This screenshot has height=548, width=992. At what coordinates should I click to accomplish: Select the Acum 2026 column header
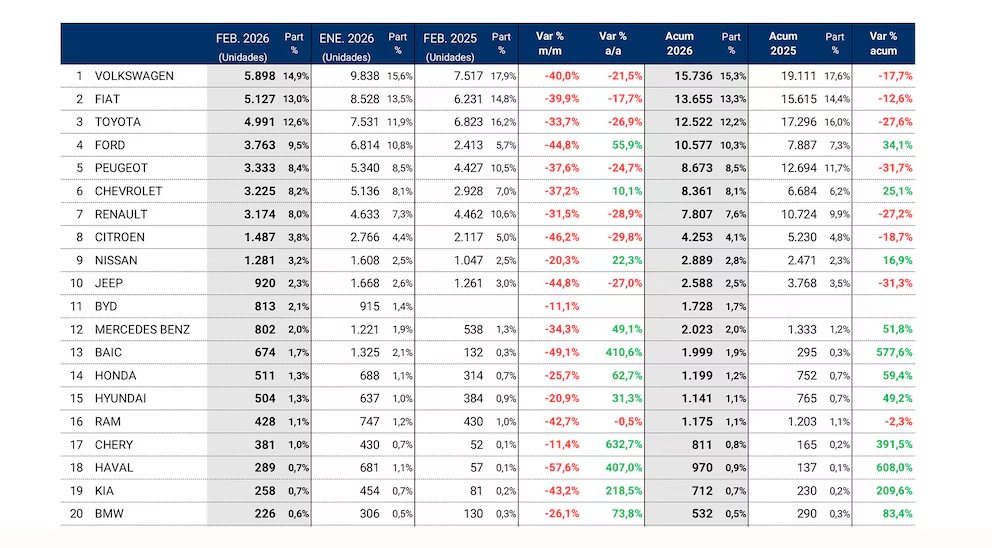679,44
